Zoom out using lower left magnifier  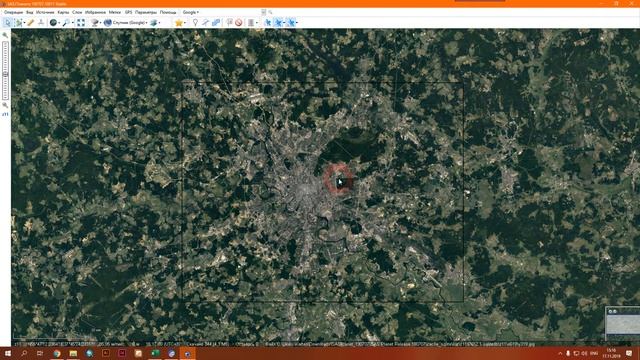5,105
